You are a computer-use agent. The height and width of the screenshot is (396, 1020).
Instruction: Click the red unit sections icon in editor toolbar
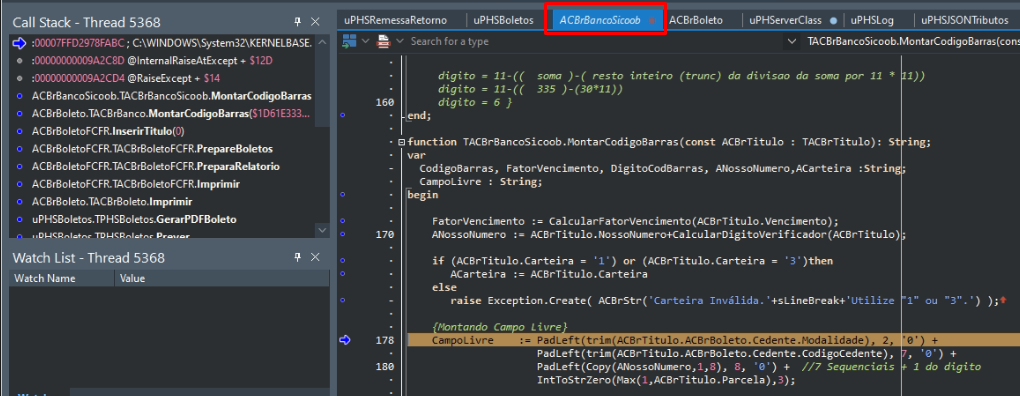point(383,41)
